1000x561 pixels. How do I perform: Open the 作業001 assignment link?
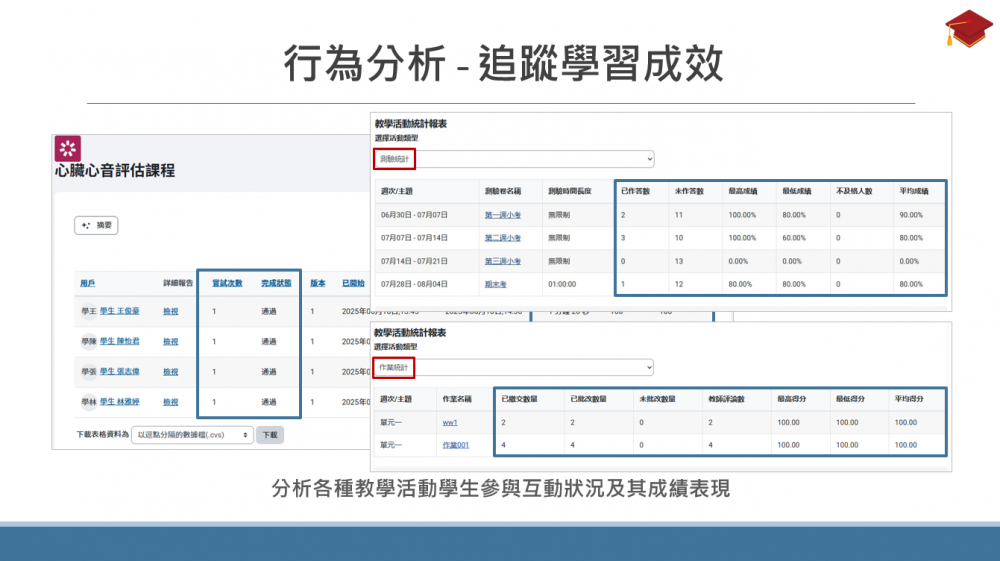(455, 445)
